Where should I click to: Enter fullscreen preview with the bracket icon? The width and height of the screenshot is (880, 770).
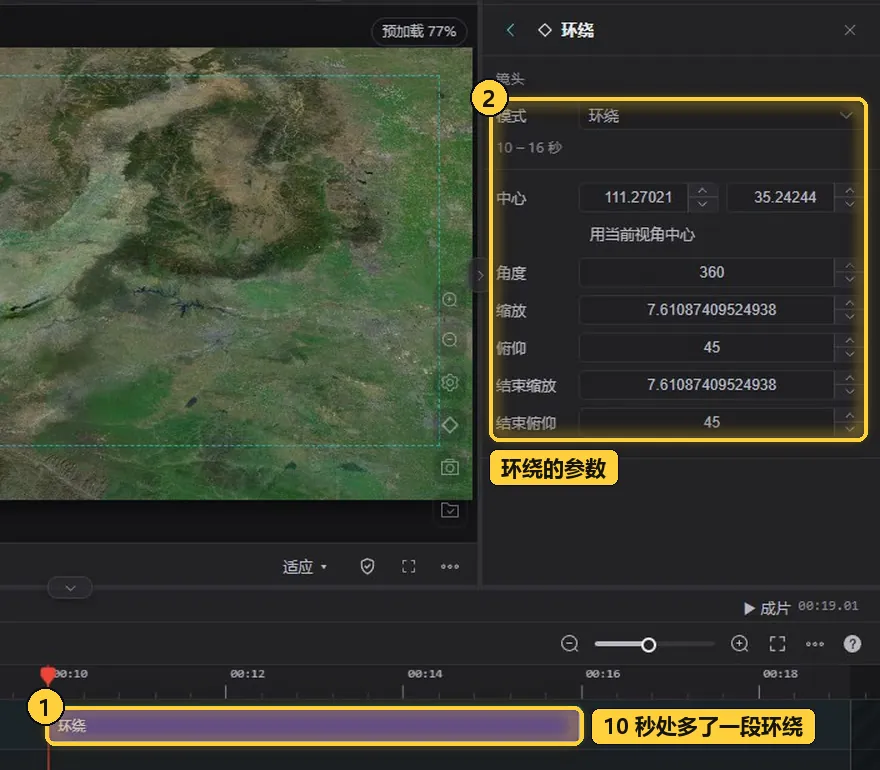point(409,566)
